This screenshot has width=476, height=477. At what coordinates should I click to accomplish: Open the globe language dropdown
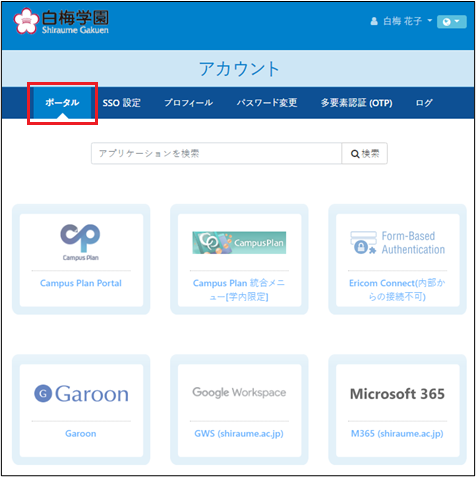click(x=452, y=22)
